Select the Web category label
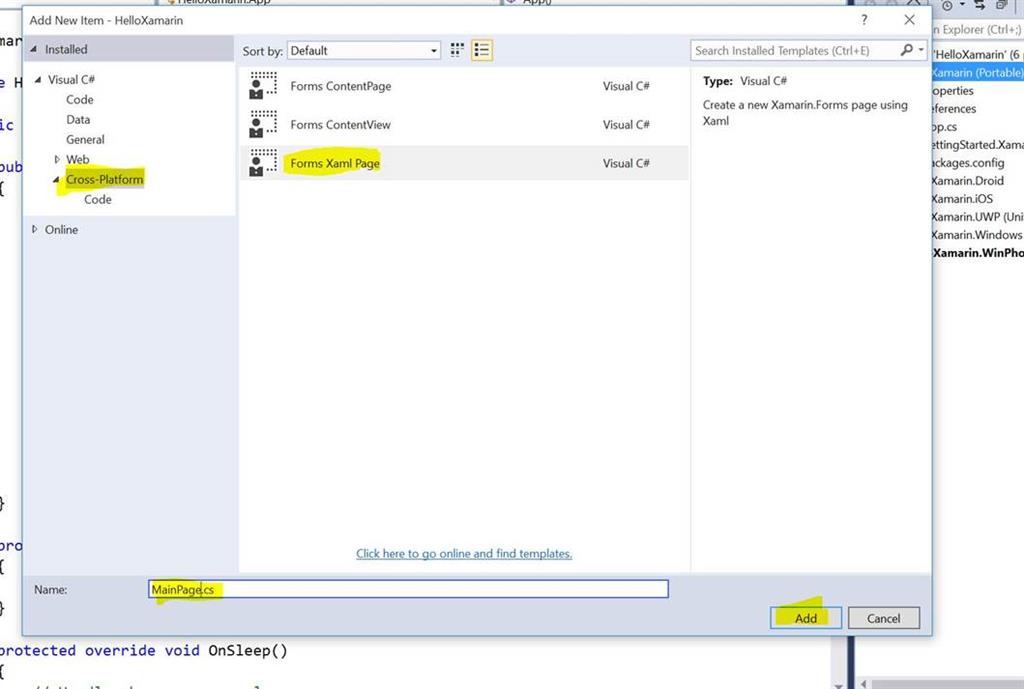This screenshot has height=689, width=1024. (x=77, y=159)
